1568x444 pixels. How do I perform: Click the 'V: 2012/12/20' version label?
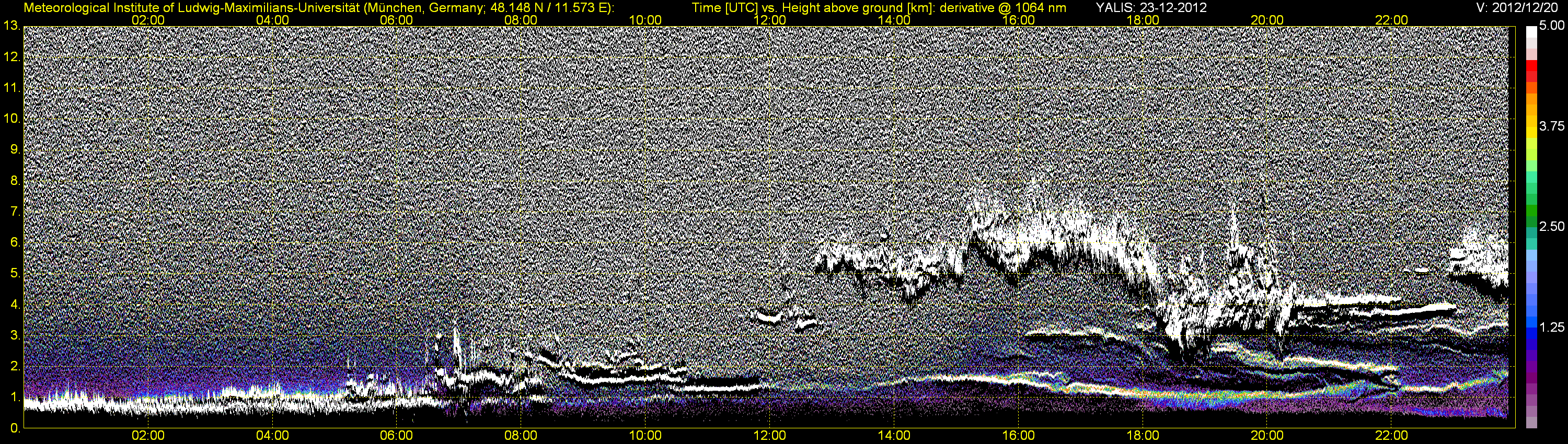coord(1517,7)
